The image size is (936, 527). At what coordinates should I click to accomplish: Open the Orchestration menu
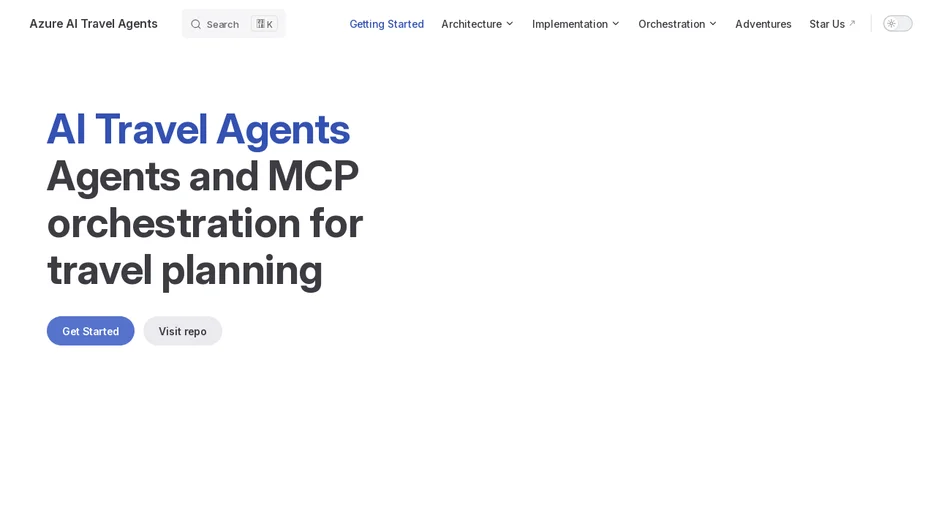tap(678, 24)
